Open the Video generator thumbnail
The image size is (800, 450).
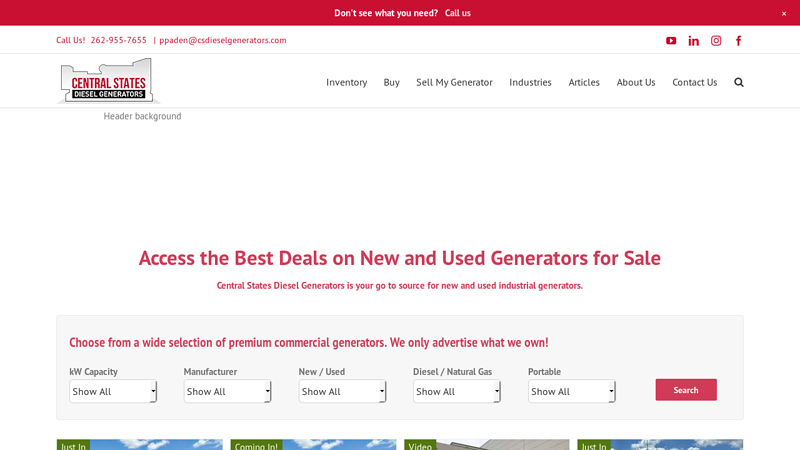486,444
